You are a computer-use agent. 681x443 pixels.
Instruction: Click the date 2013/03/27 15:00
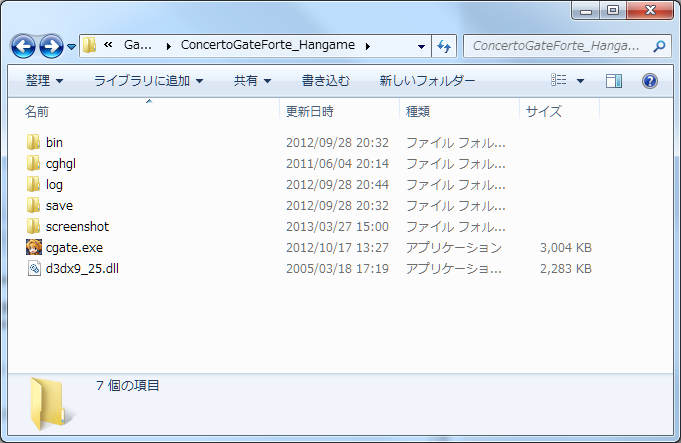click(337, 227)
